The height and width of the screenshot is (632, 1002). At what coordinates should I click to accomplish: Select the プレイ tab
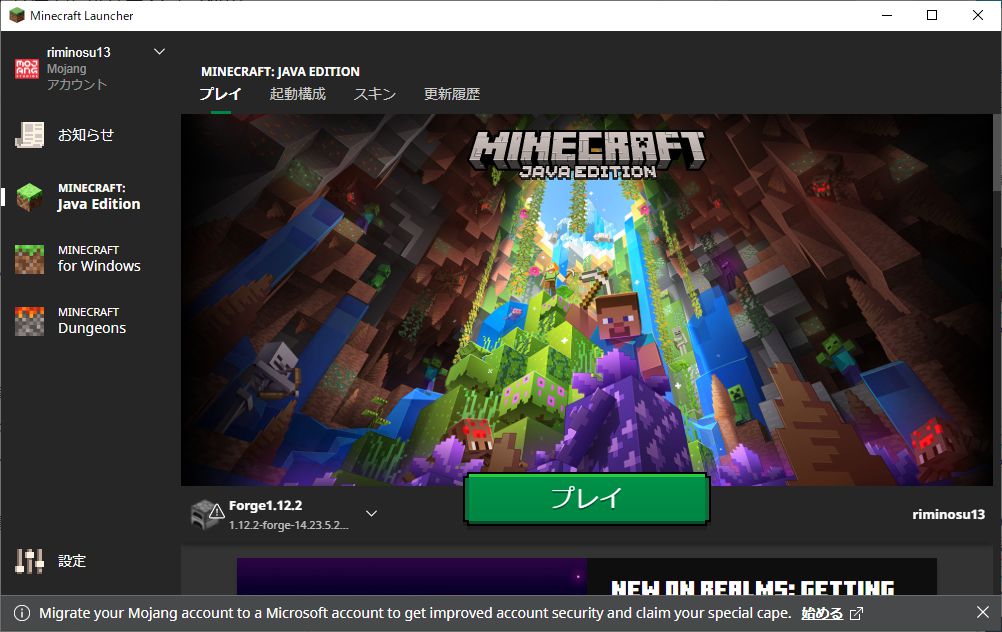click(220, 93)
